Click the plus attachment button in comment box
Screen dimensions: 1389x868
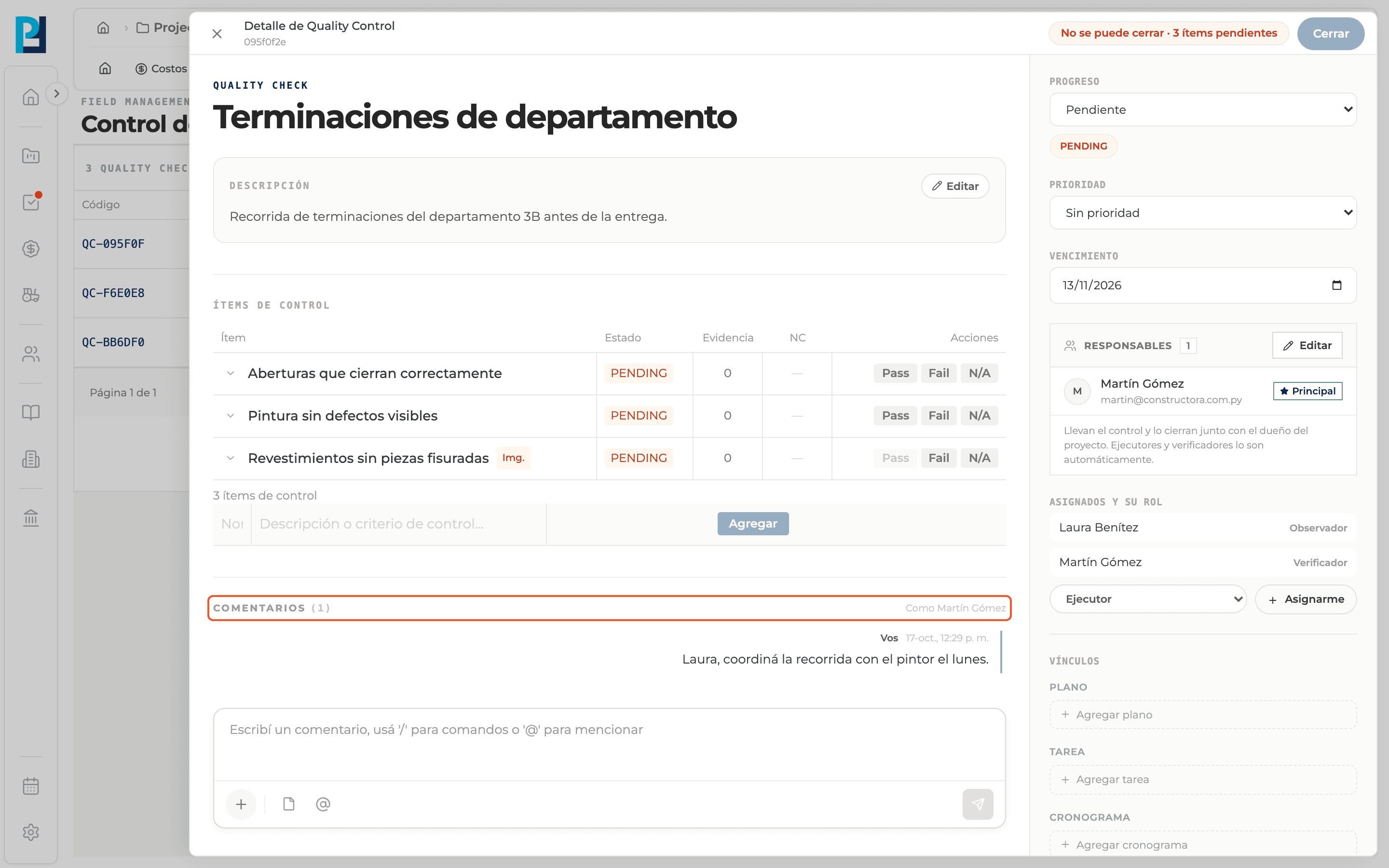point(241,804)
